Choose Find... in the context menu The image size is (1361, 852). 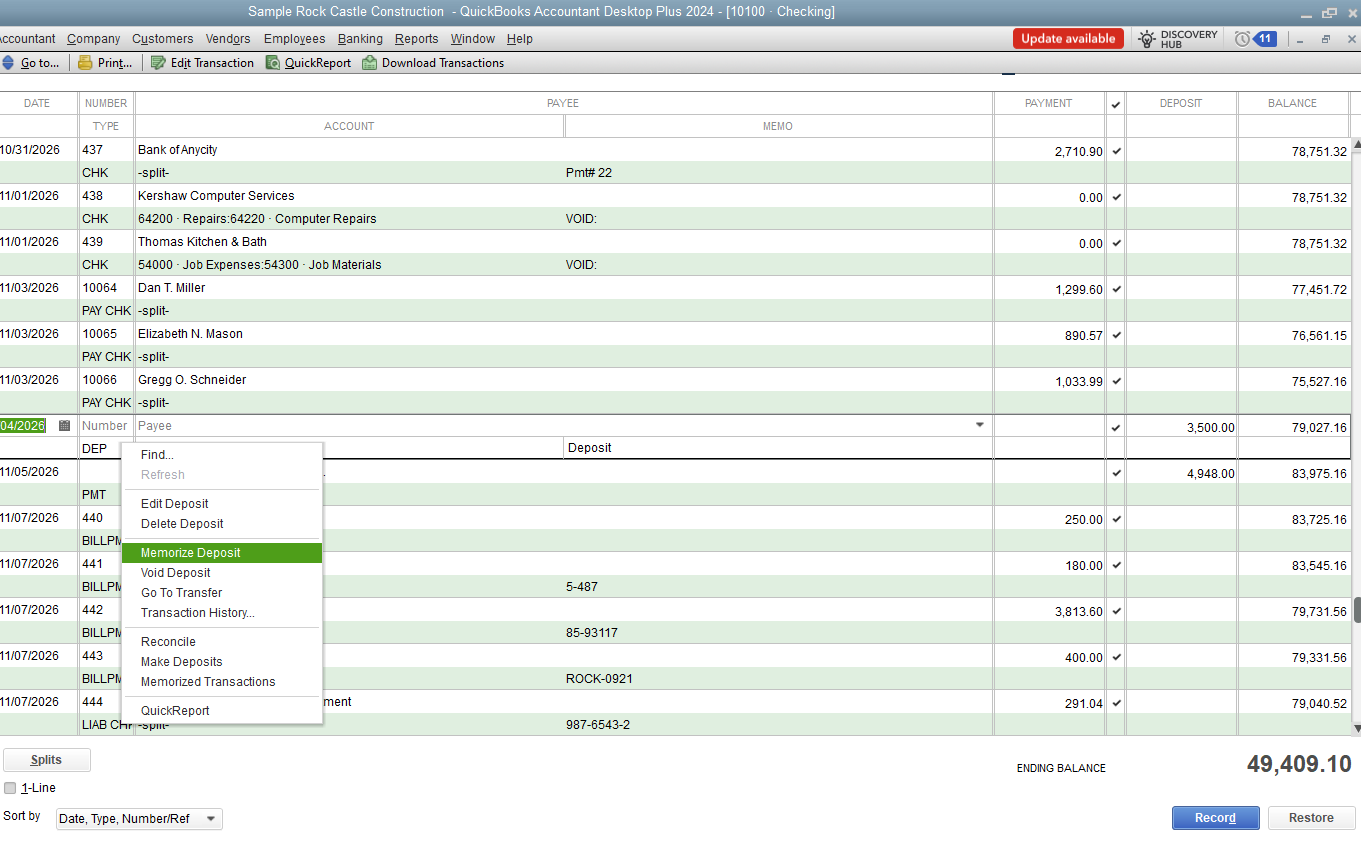(x=222, y=455)
